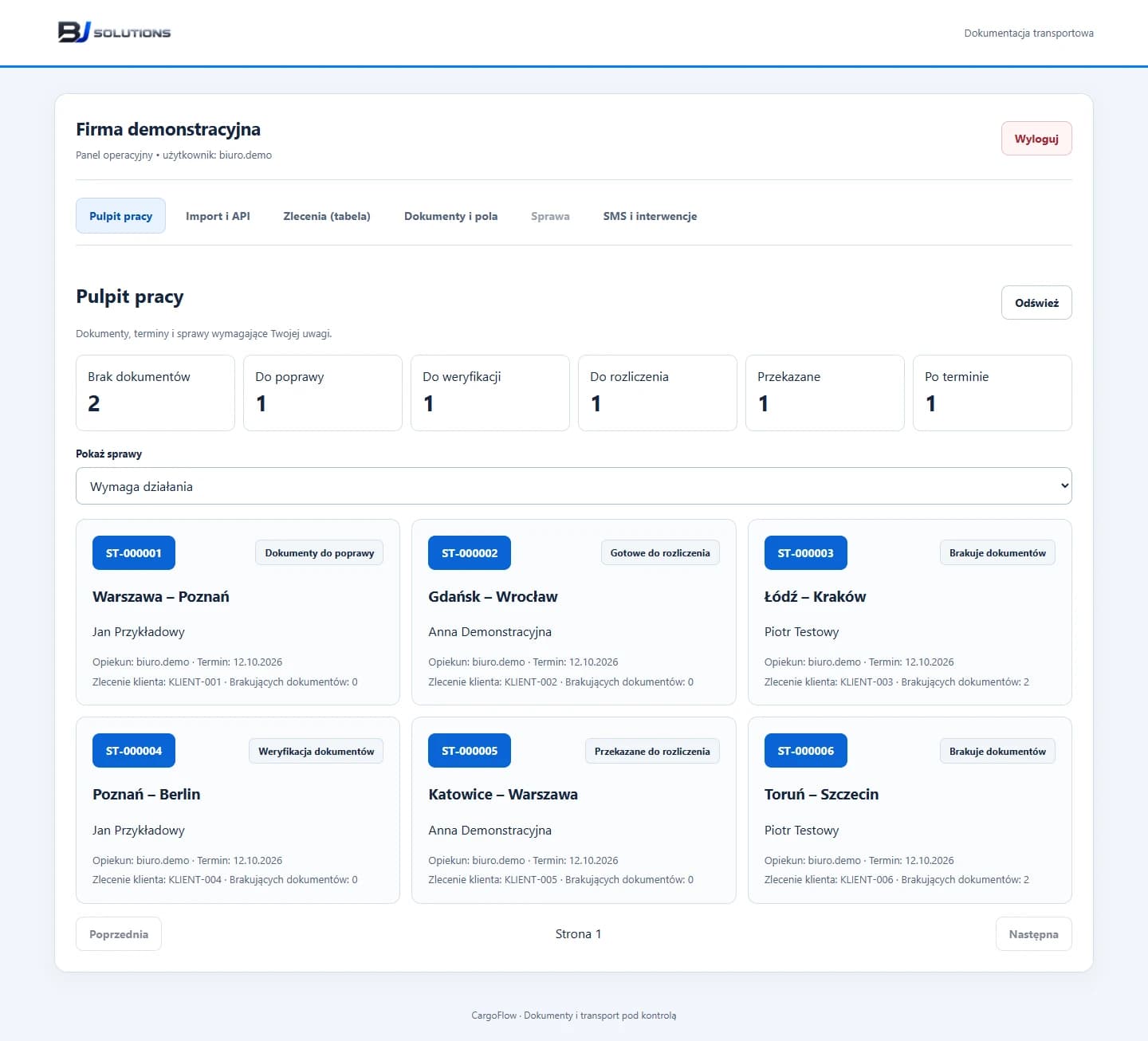Switch to SMS i interwencje tab

(x=650, y=216)
